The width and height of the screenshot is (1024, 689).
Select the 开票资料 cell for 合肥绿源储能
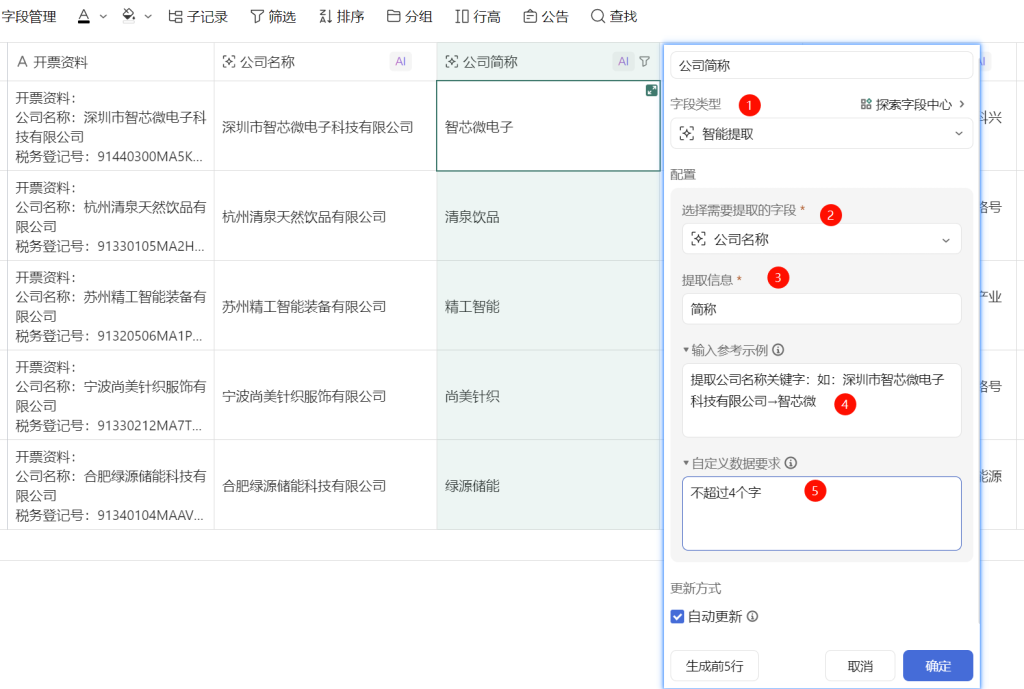pyautogui.click(x=111, y=485)
